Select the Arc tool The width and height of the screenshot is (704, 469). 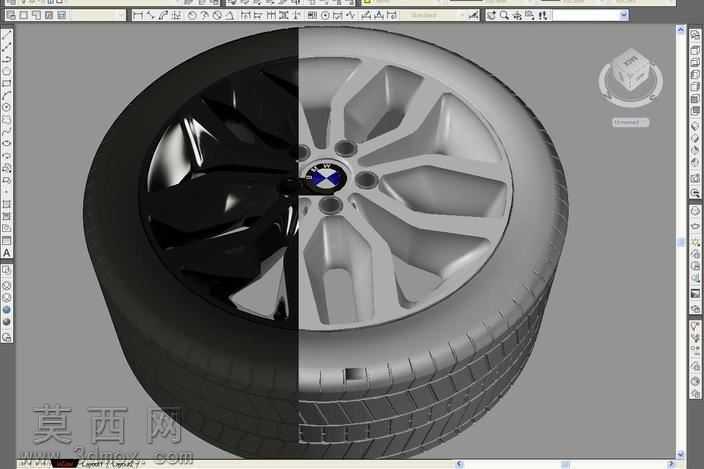click(x=7, y=95)
